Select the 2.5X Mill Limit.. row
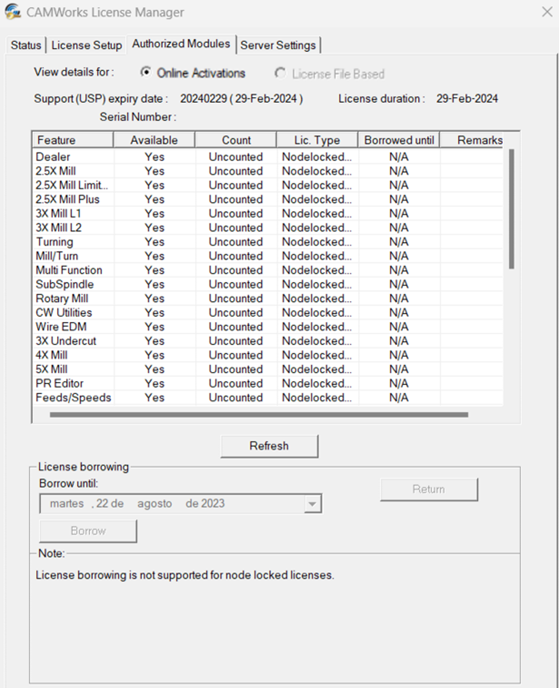Viewport: 559px width, 688px height. click(268, 185)
